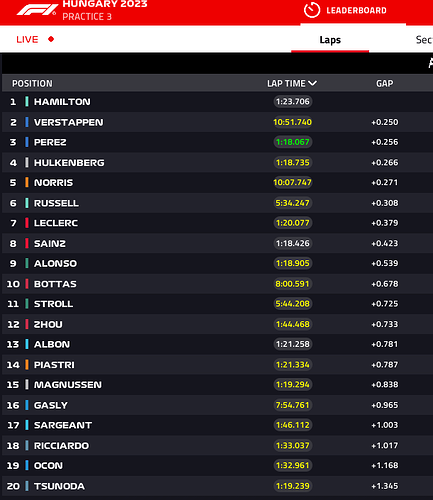Click Hamilton's teal team color bar
433x500 pixels.
27,102
